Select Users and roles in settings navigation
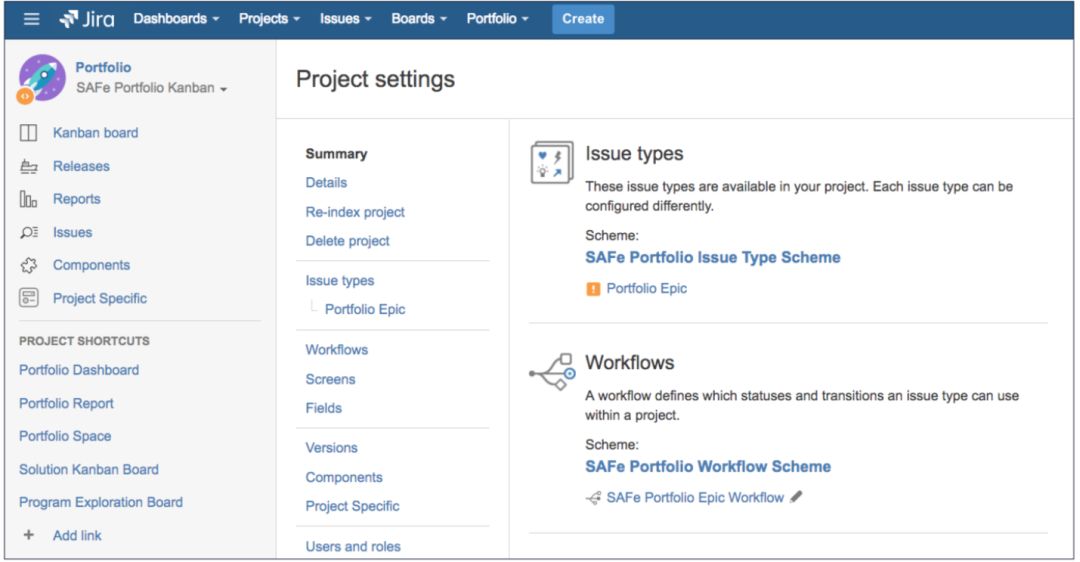1080x562 pixels. [x=353, y=546]
